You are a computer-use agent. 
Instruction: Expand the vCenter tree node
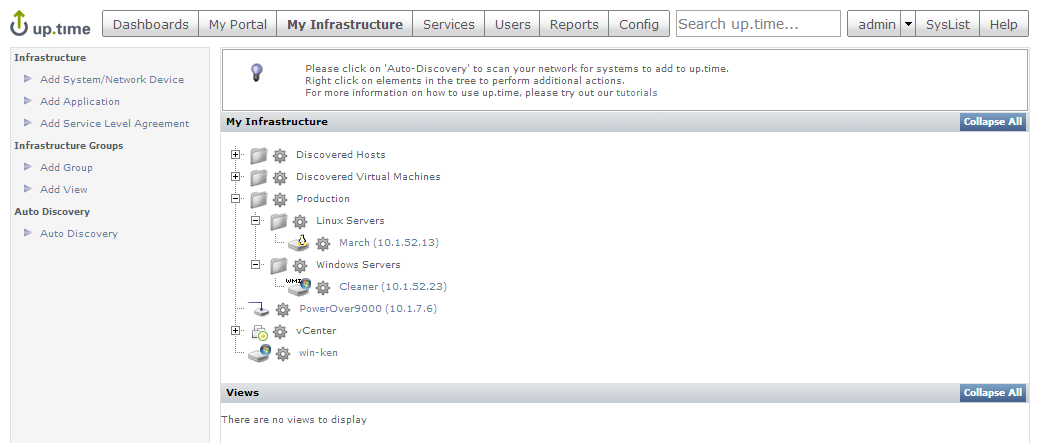236,331
